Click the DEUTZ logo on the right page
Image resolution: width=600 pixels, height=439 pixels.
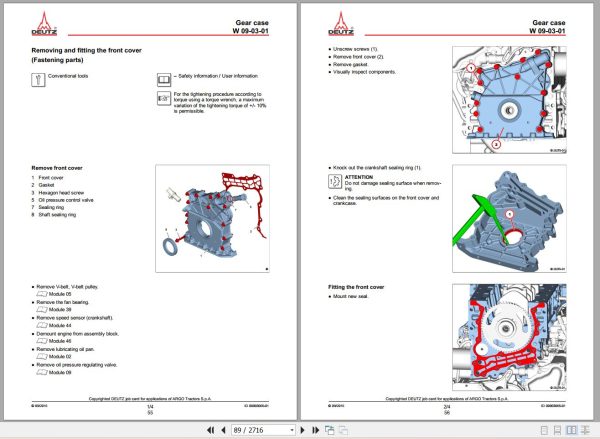coord(341,24)
